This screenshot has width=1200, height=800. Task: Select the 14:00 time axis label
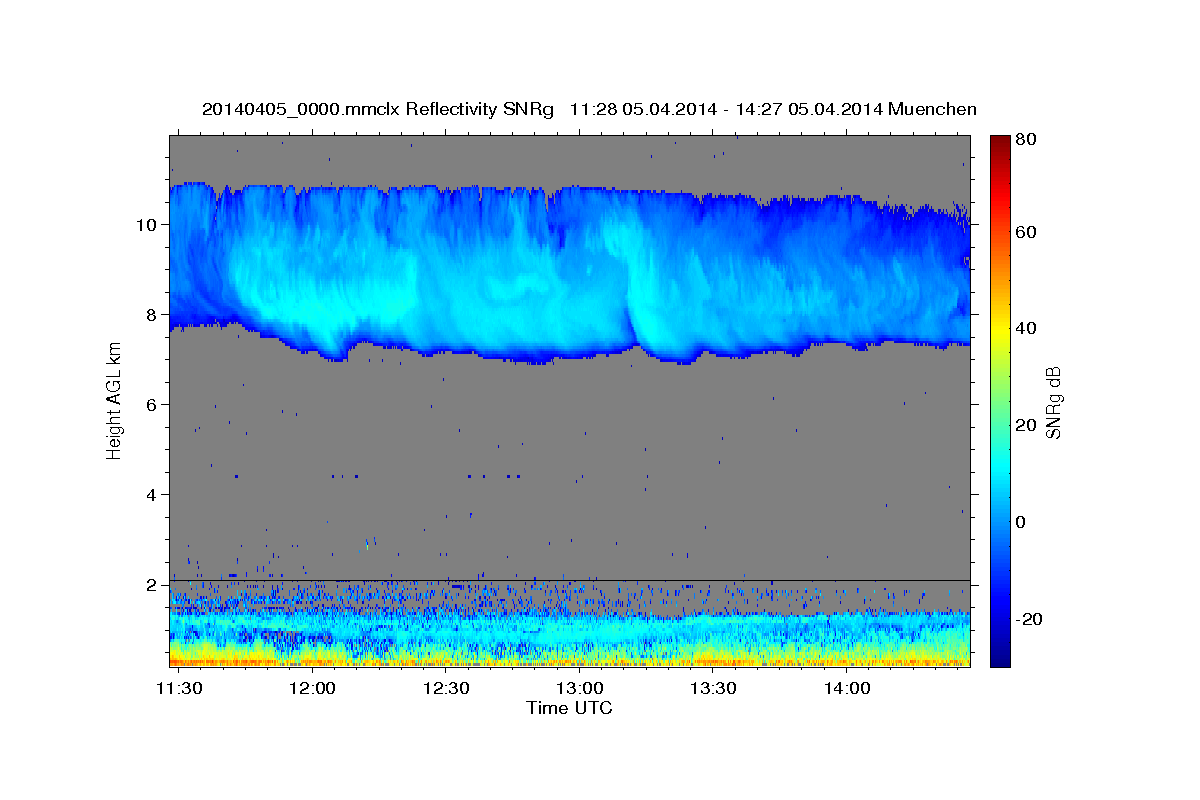[x=846, y=689]
